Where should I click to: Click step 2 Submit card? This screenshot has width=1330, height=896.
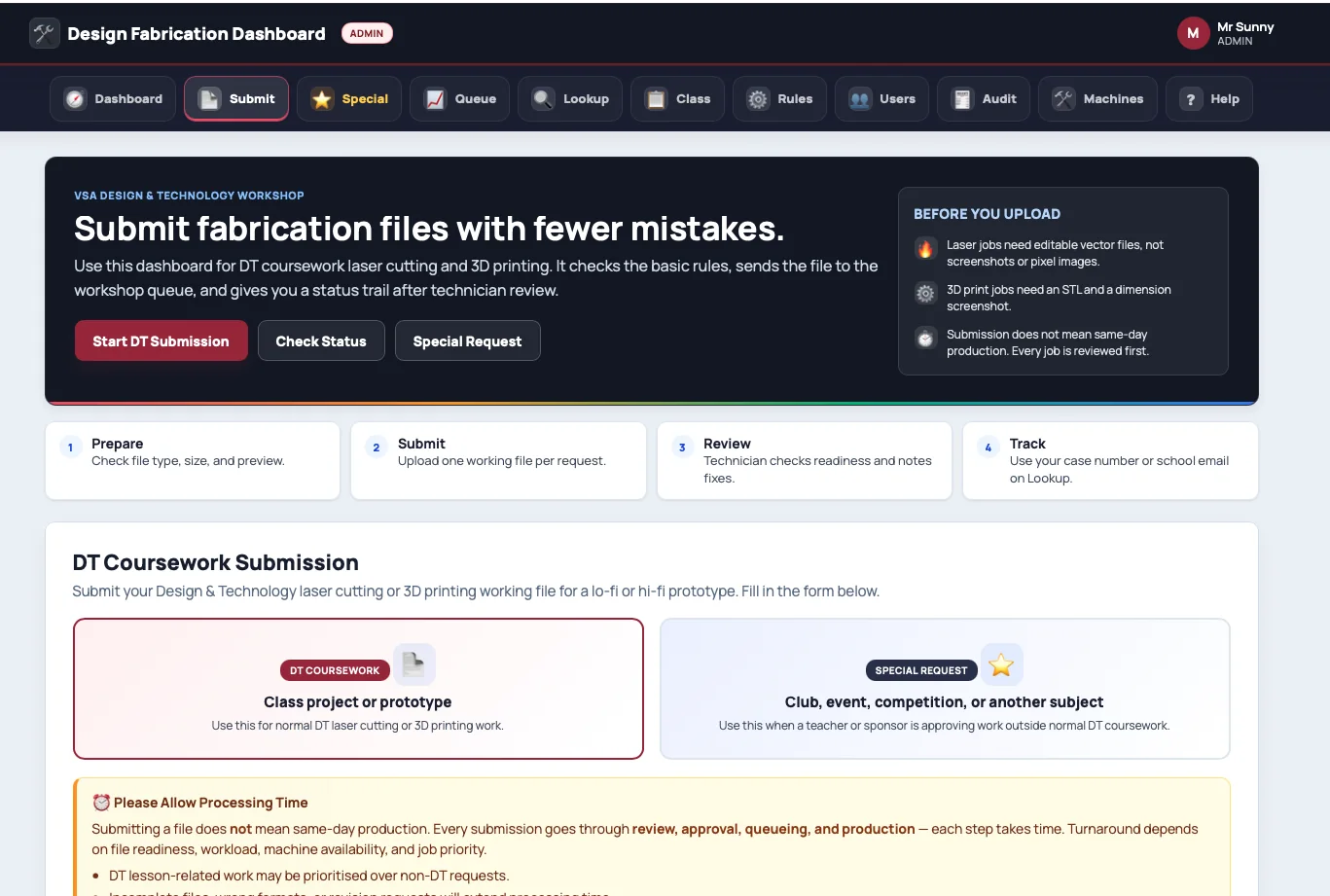coord(498,460)
